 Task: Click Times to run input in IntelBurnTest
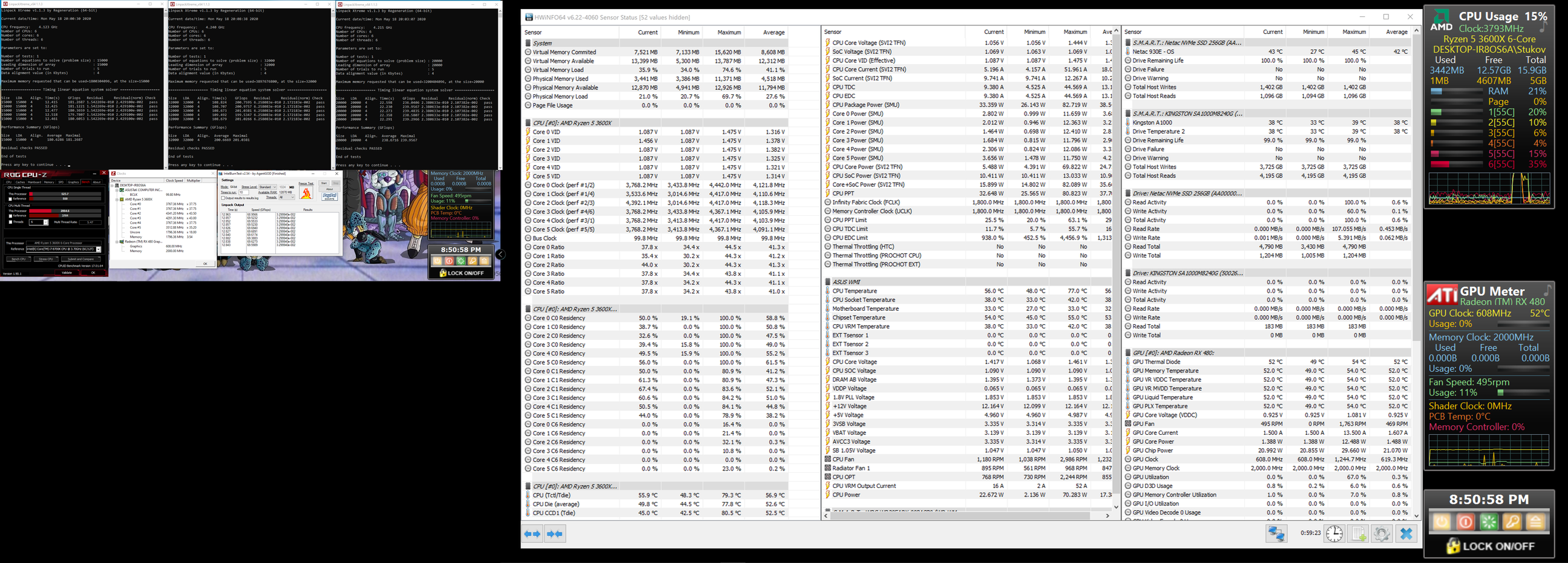point(244,193)
